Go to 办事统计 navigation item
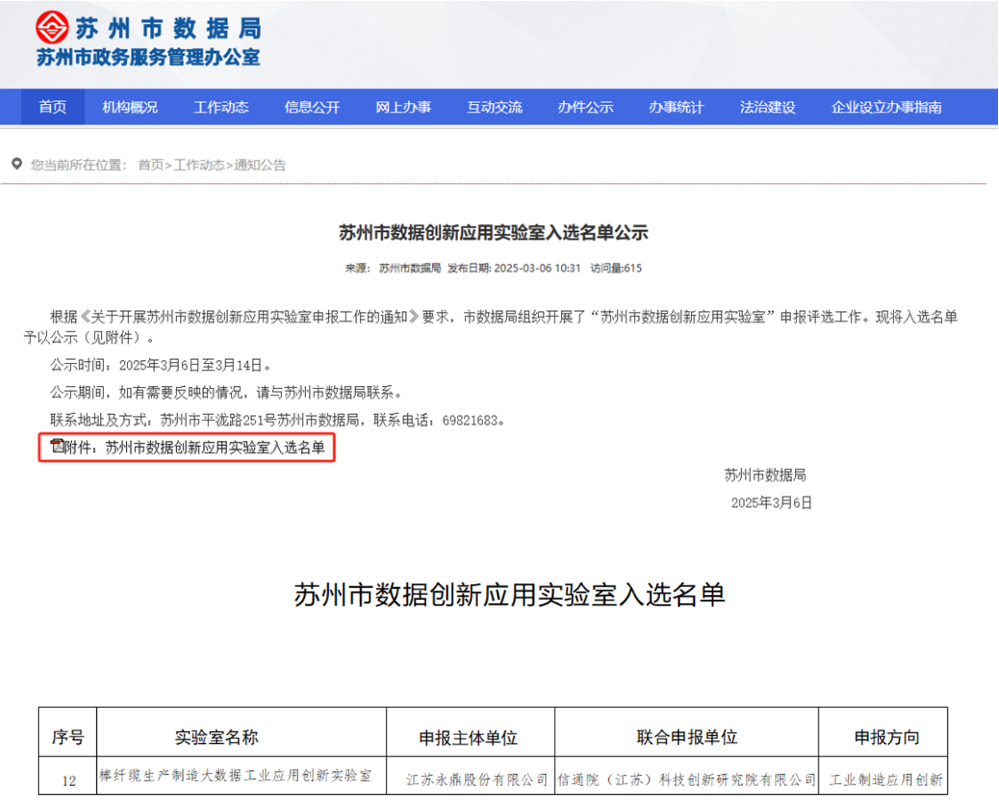Screen dimensions: 999x805 pyautogui.click(x=677, y=107)
